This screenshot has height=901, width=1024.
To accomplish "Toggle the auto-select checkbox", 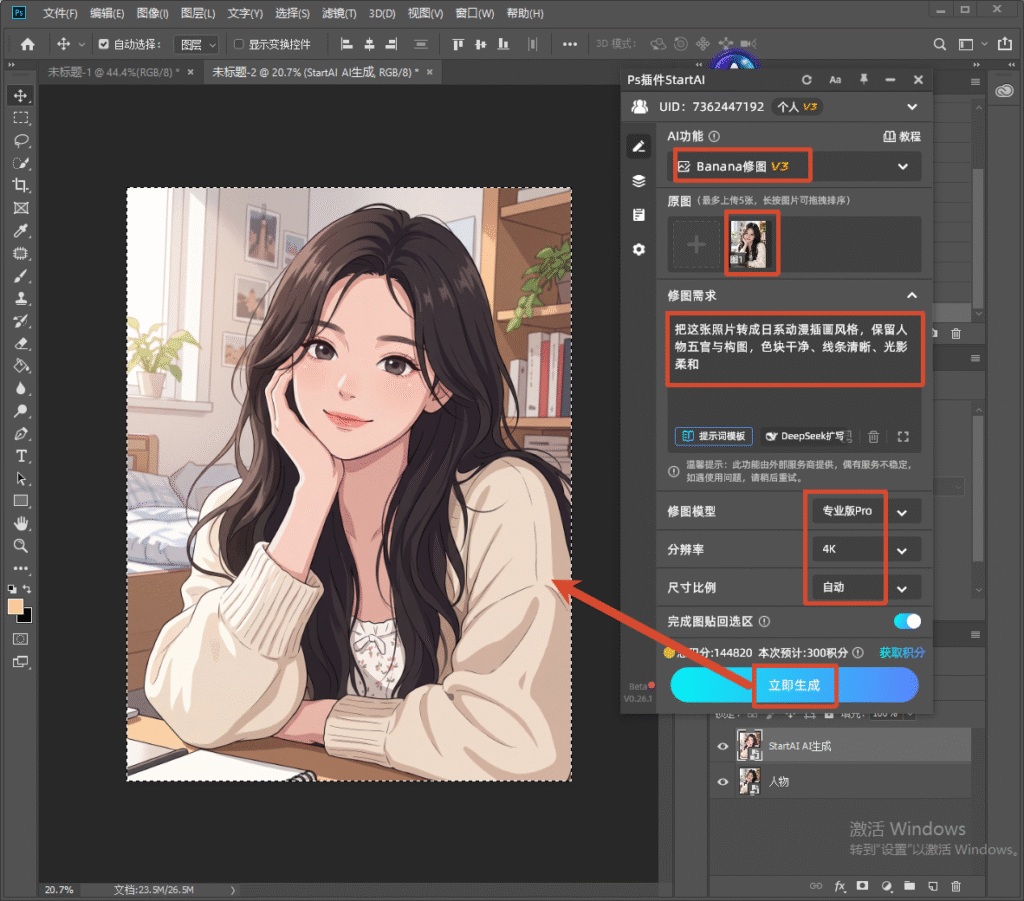I will (x=103, y=44).
